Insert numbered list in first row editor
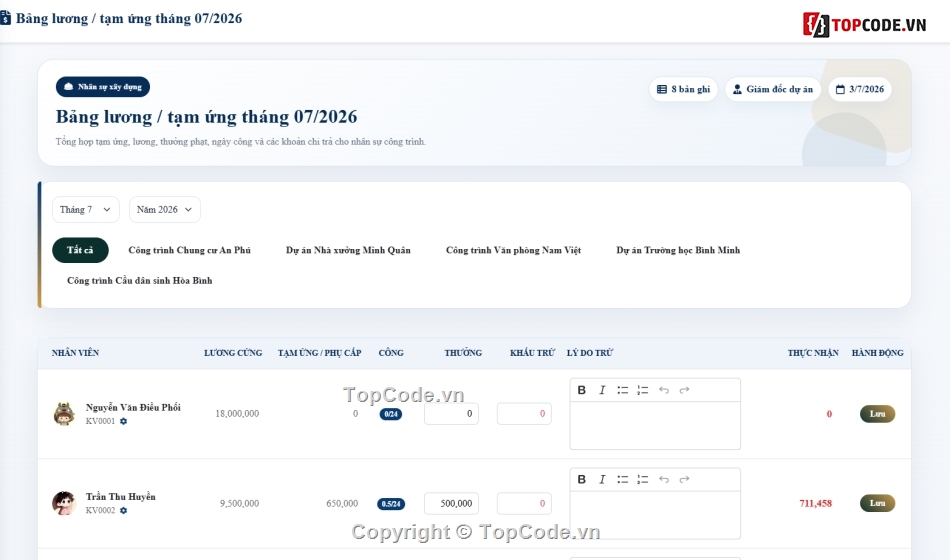 (643, 390)
